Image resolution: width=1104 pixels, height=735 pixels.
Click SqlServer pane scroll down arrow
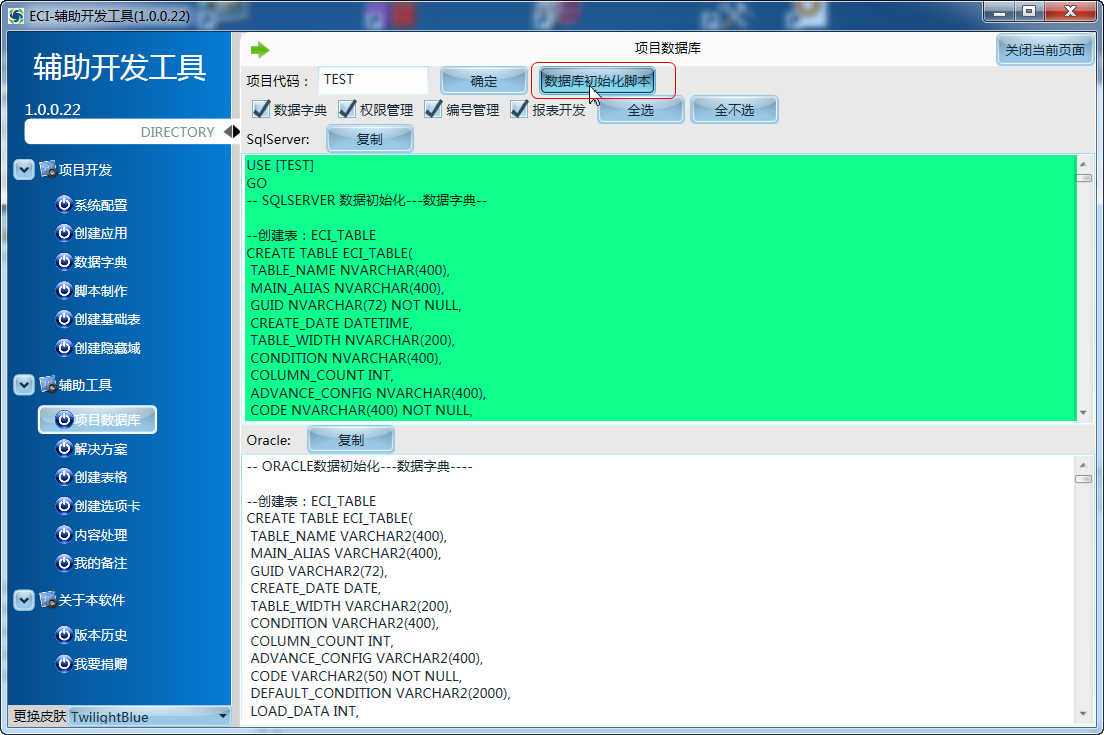pos(1084,413)
